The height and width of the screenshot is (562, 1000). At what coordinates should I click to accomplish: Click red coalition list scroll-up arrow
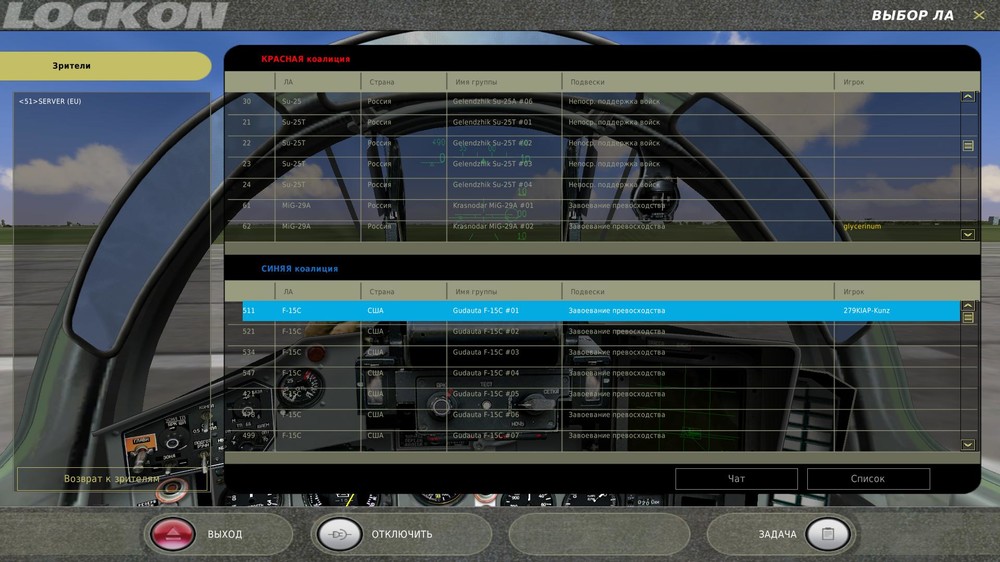click(967, 97)
